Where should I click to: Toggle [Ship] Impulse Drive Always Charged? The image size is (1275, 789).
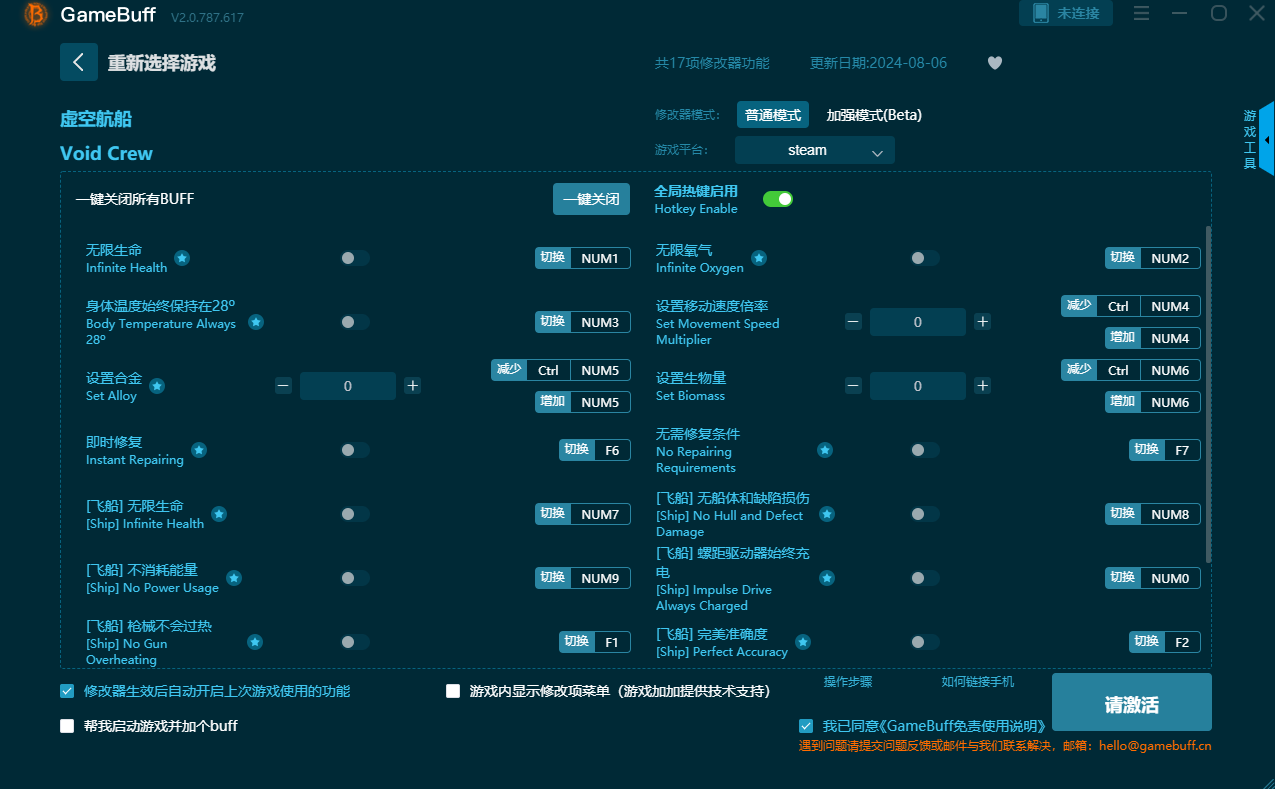pyautogui.click(x=924, y=578)
